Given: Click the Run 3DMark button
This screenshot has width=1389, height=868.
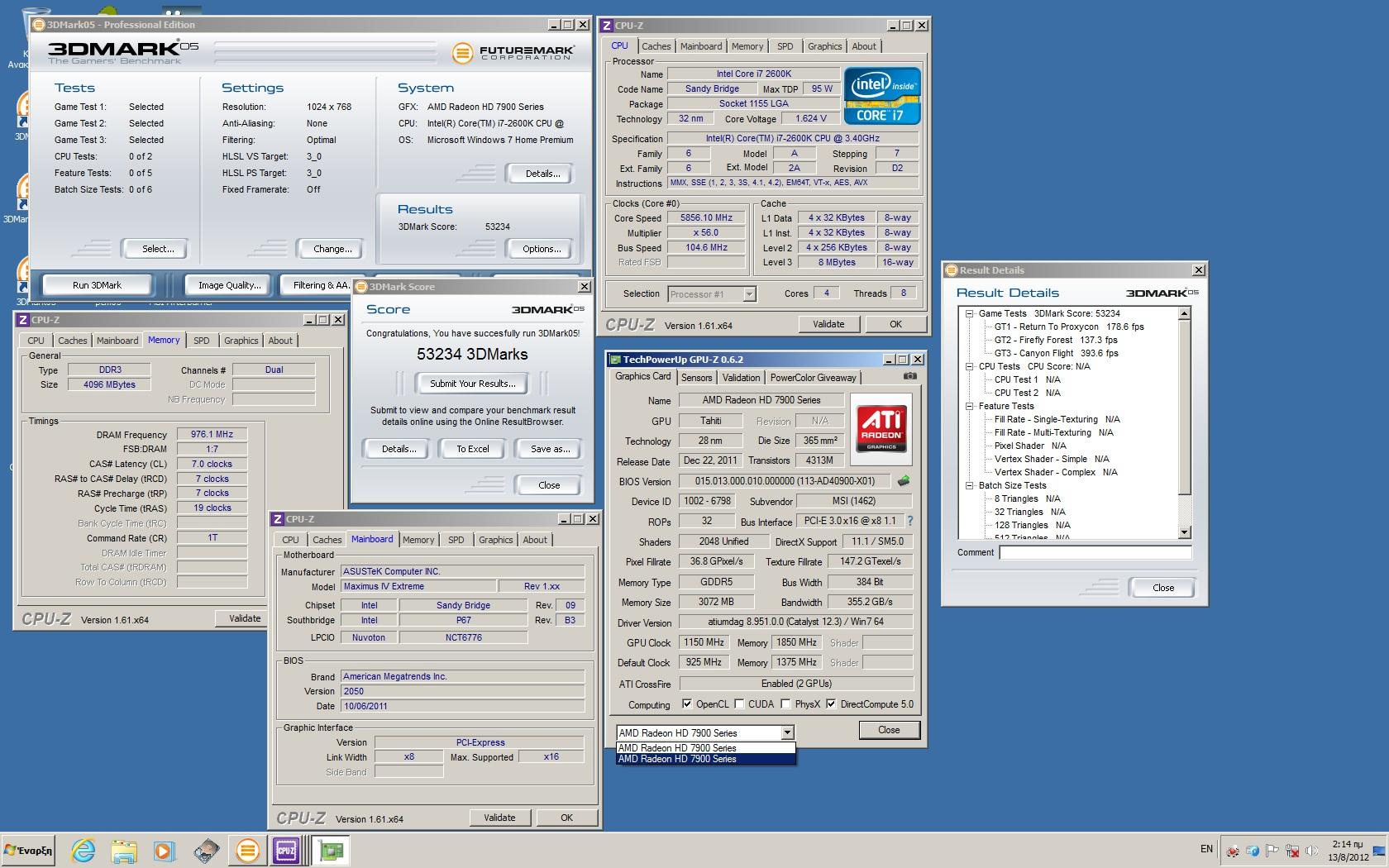Looking at the screenshot, I should coord(97,285).
